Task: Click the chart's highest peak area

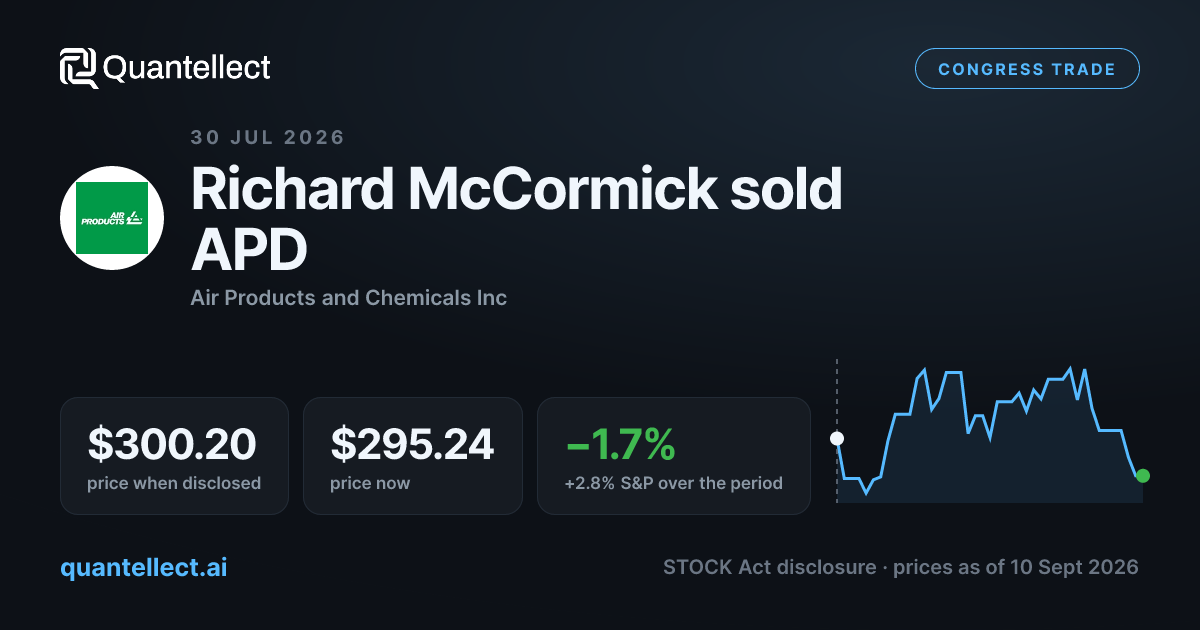Action: tap(1071, 369)
